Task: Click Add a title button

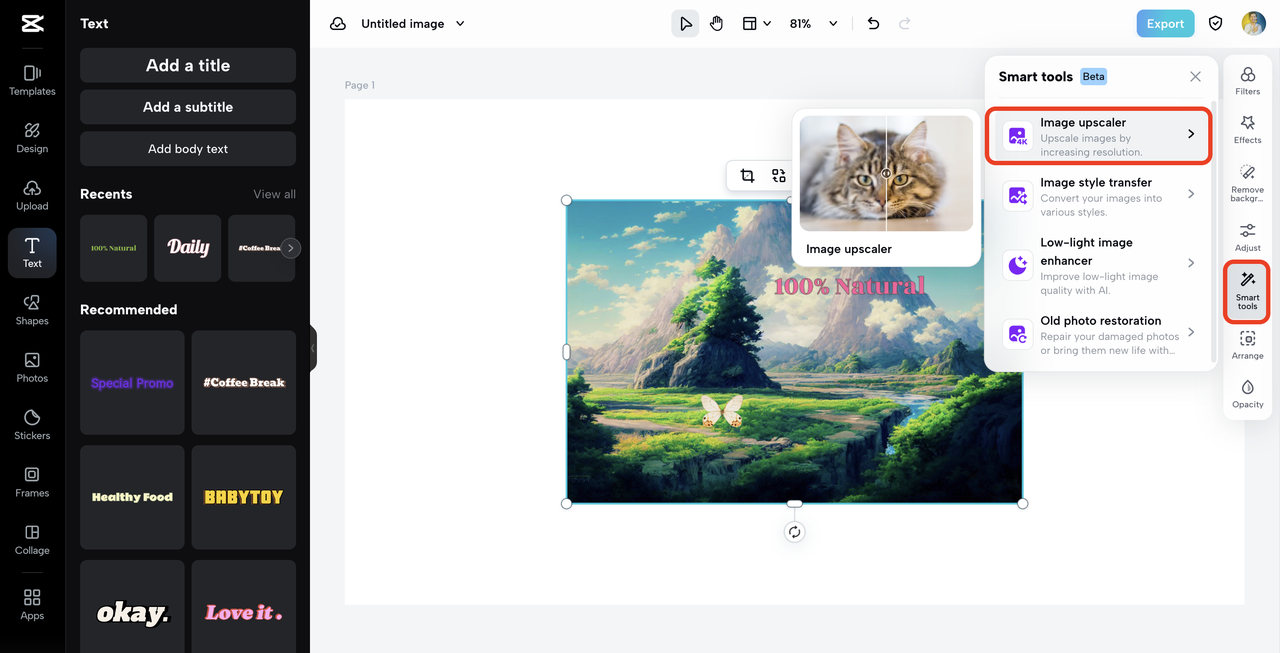Action: [x=188, y=65]
